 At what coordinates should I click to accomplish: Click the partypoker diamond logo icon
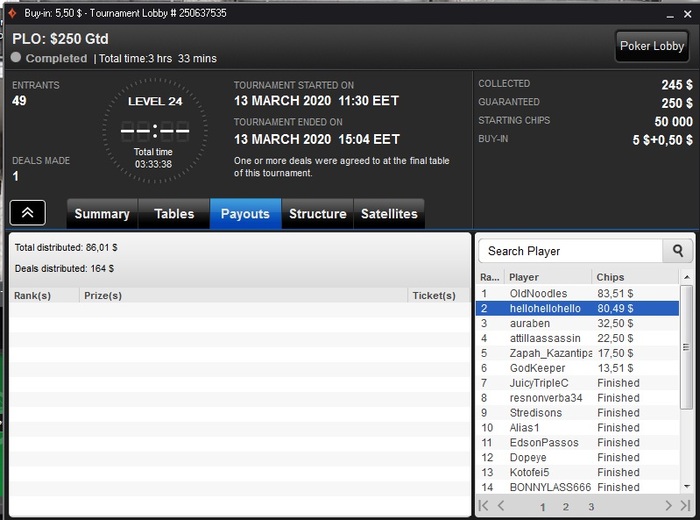[x=12, y=13]
